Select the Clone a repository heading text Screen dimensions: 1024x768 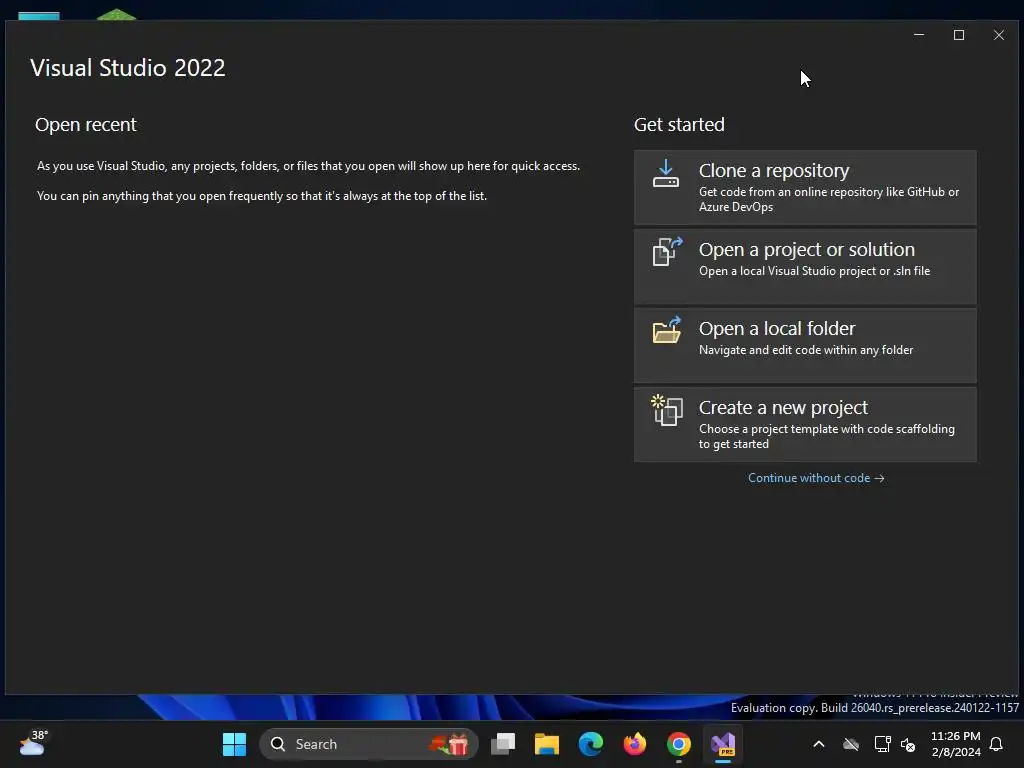point(773,170)
